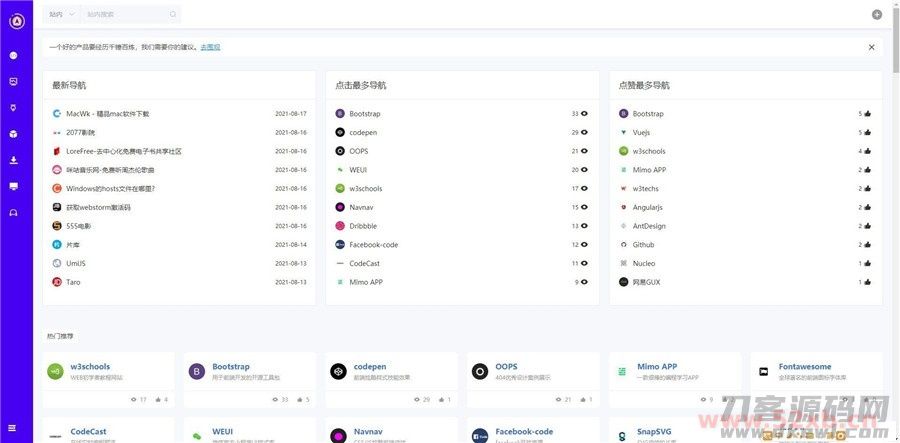Click the eye icon next to codepen
This screenshot has height=443, width=900.
click(x=584, y=132)
